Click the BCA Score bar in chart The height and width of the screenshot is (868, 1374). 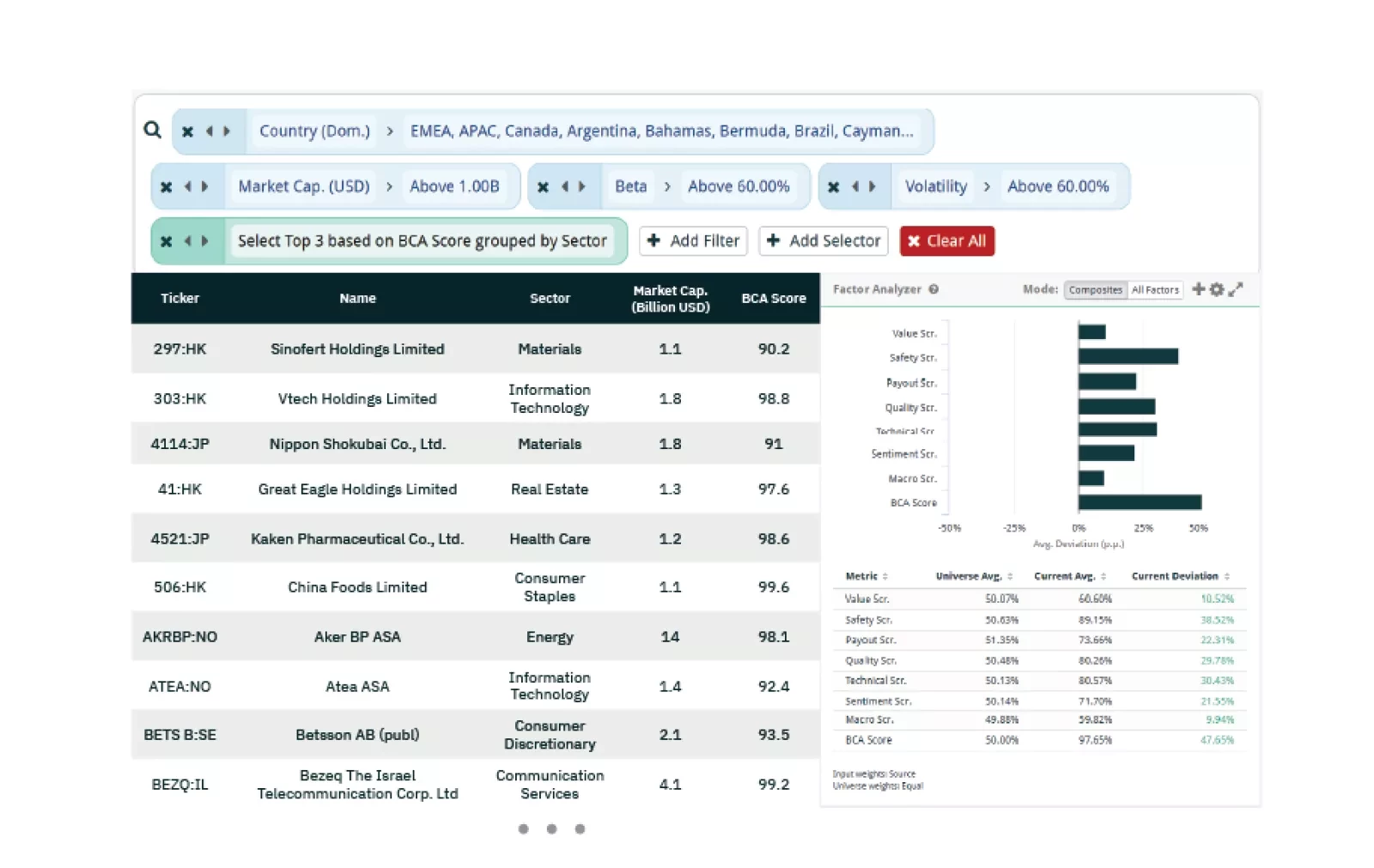point(1140,502)
